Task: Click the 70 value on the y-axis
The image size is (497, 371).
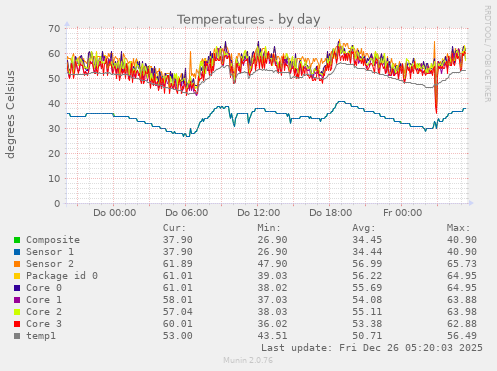Action: pos(54,29)
